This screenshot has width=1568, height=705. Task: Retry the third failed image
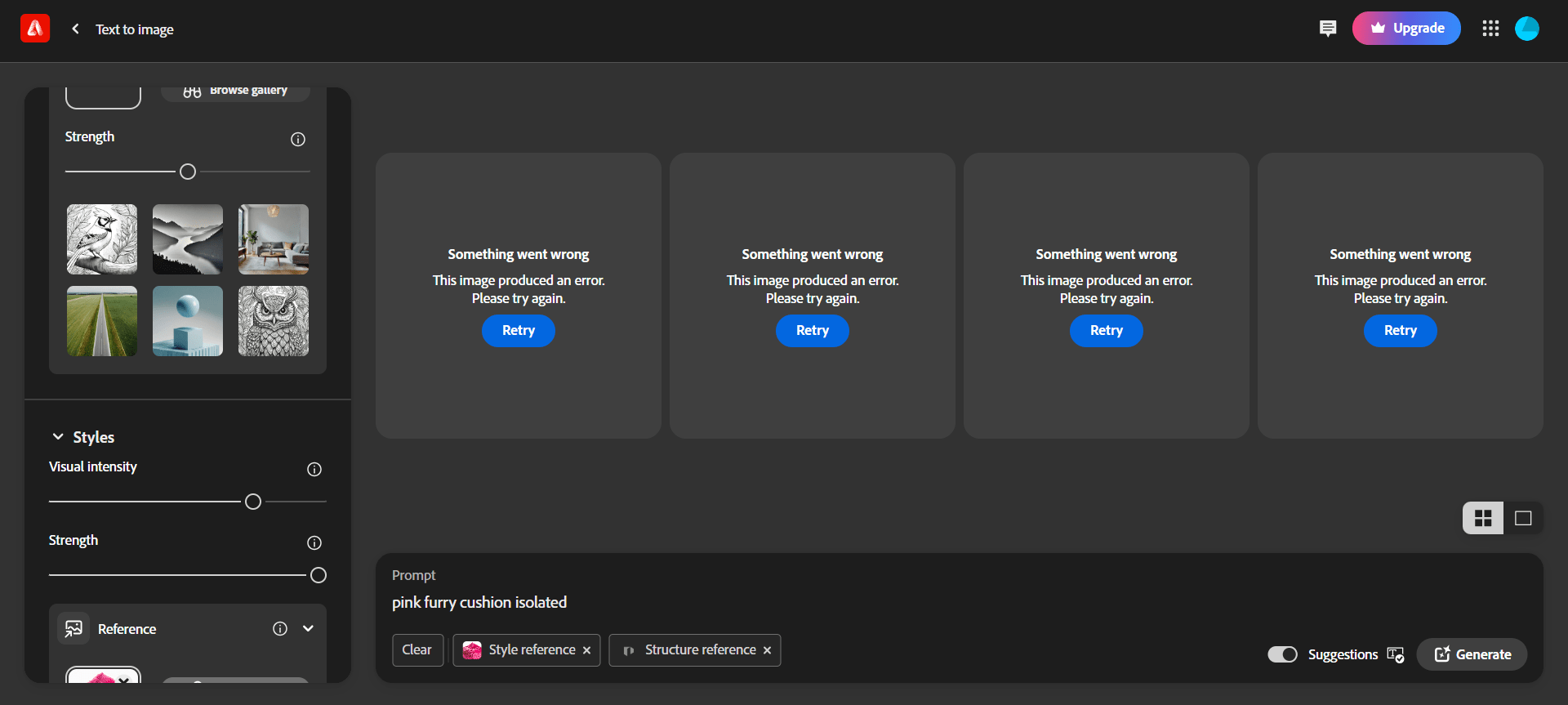[1107, 331]
